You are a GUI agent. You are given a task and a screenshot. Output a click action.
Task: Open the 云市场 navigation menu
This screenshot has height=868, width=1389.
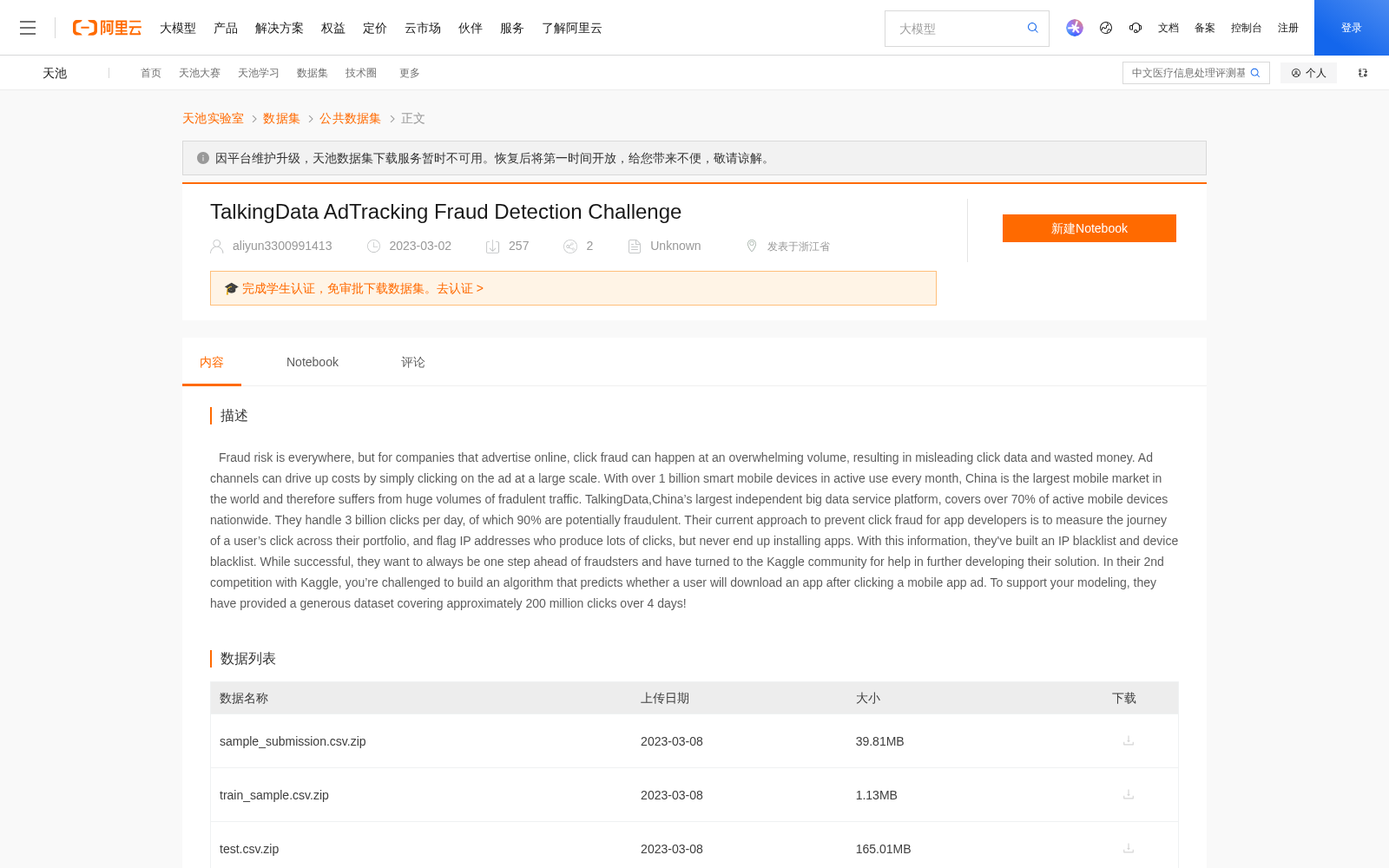pos(423,28)
